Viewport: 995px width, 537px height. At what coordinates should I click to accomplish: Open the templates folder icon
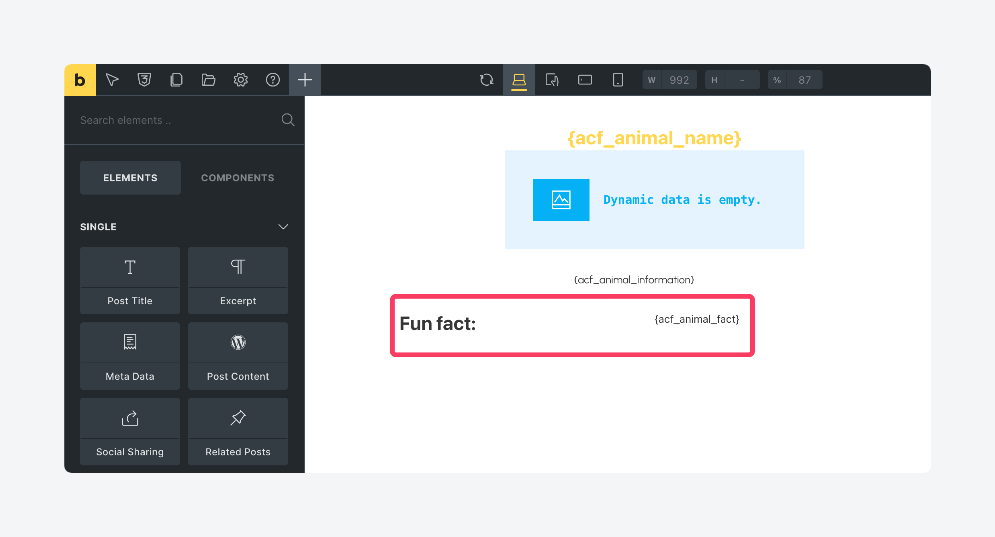(x=208, y=80)
